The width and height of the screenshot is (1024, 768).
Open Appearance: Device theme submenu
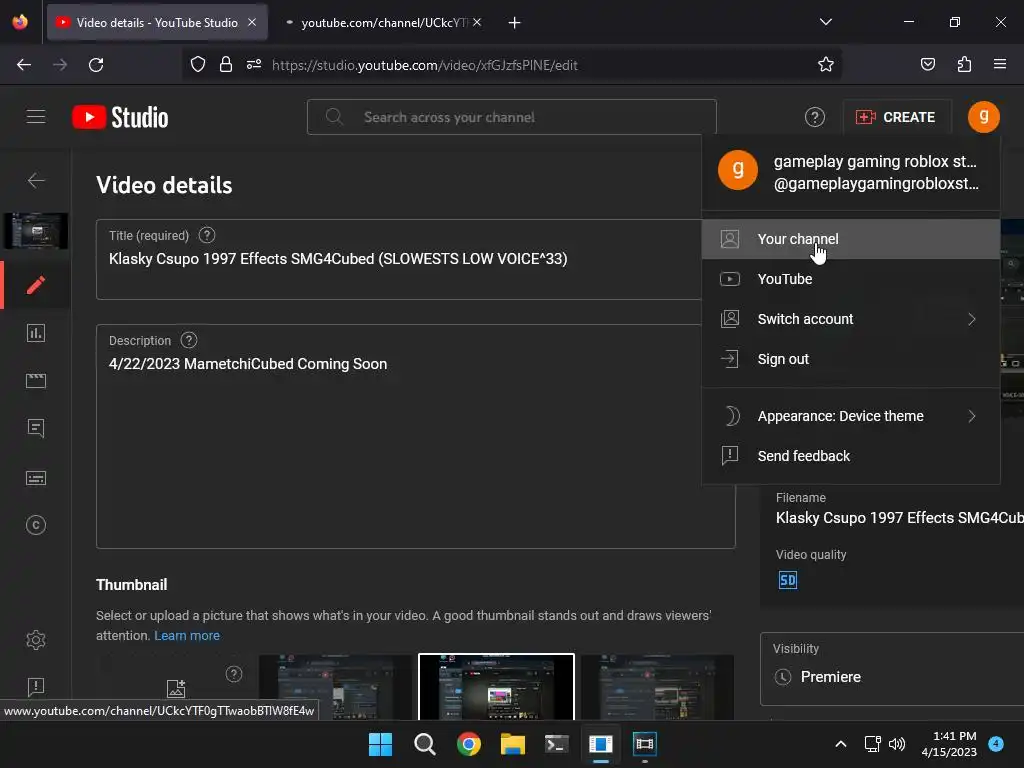click(851, 416)
